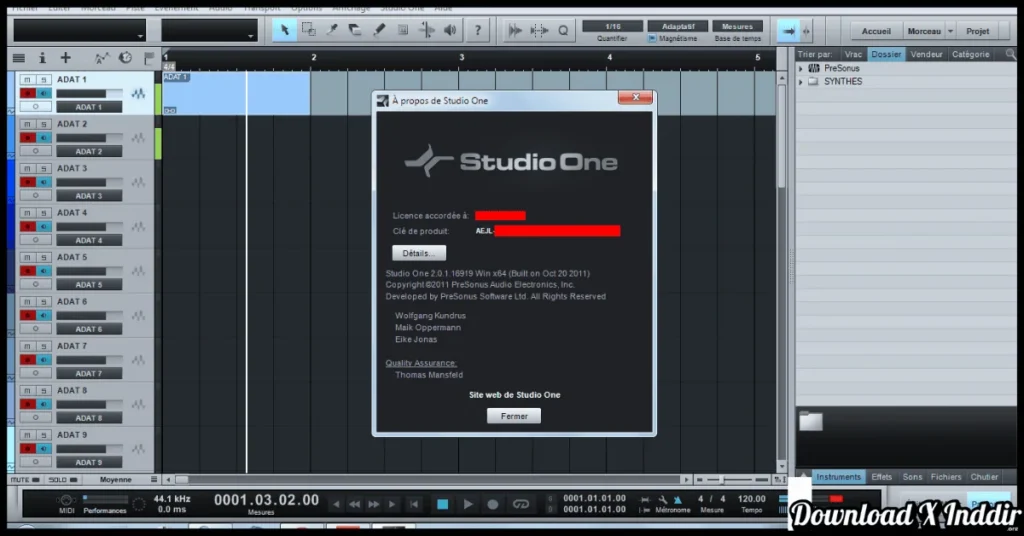Image resolution: width=1024 pixels, height=536 pixels.
Task: Open the Morceau dropdown arrow
Action: tap(950, 31)
